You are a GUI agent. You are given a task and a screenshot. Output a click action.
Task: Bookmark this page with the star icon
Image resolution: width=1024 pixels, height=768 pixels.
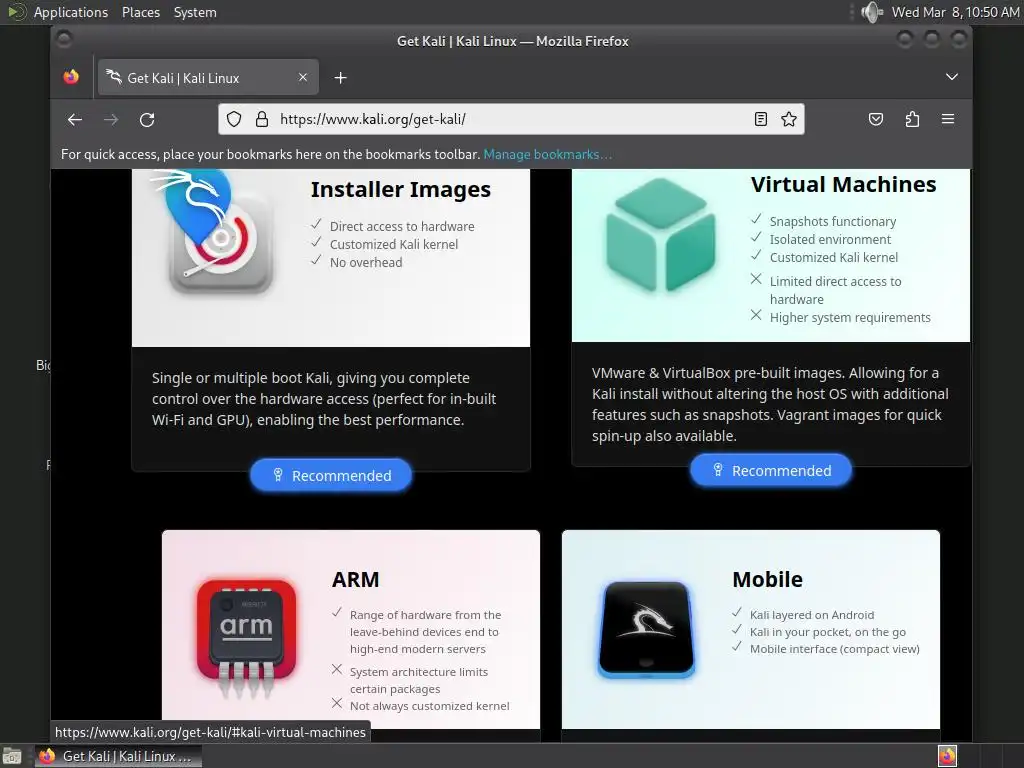789,119
